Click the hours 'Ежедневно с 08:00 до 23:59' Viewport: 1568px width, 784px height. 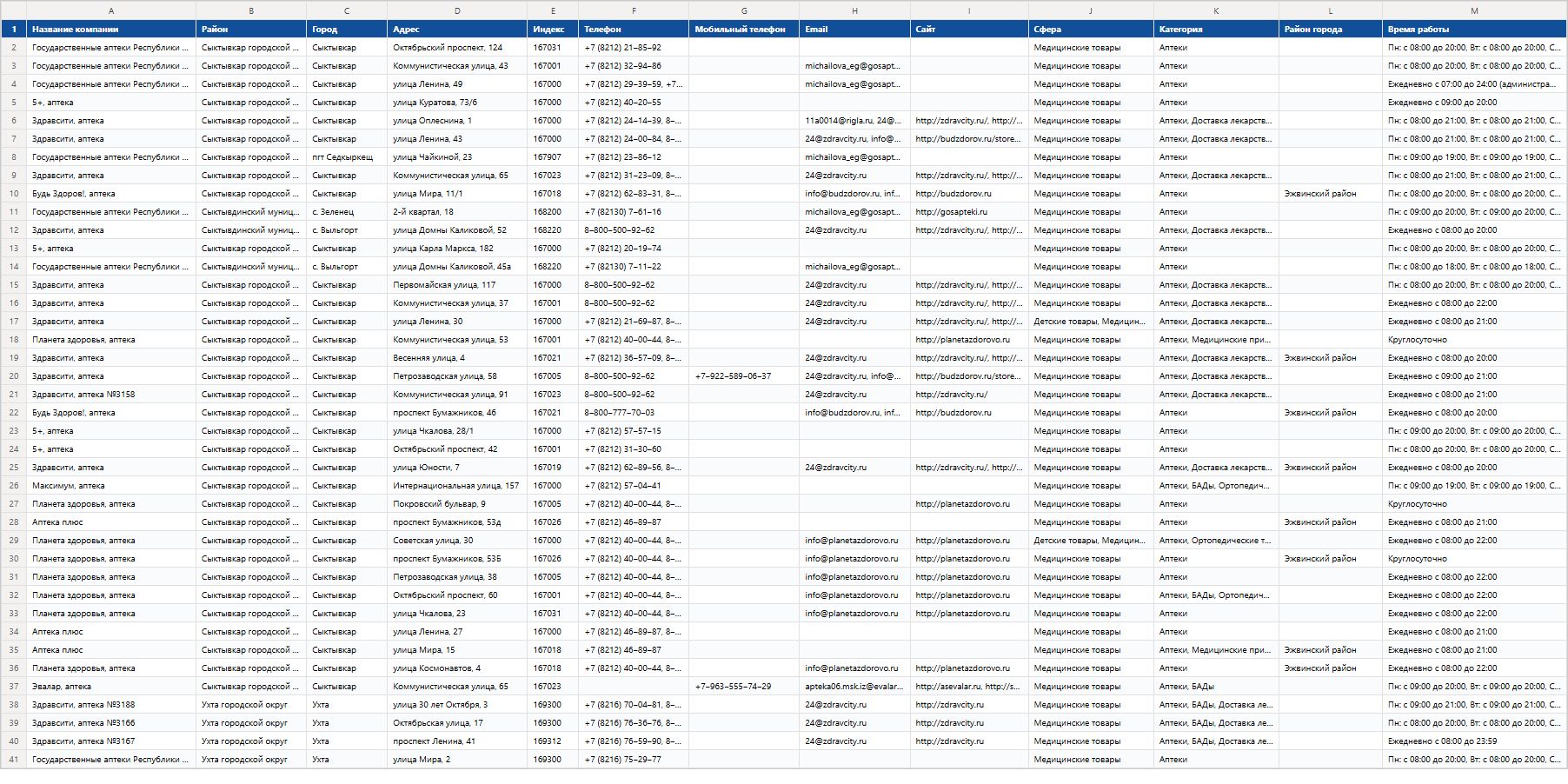coord(1475,741)
